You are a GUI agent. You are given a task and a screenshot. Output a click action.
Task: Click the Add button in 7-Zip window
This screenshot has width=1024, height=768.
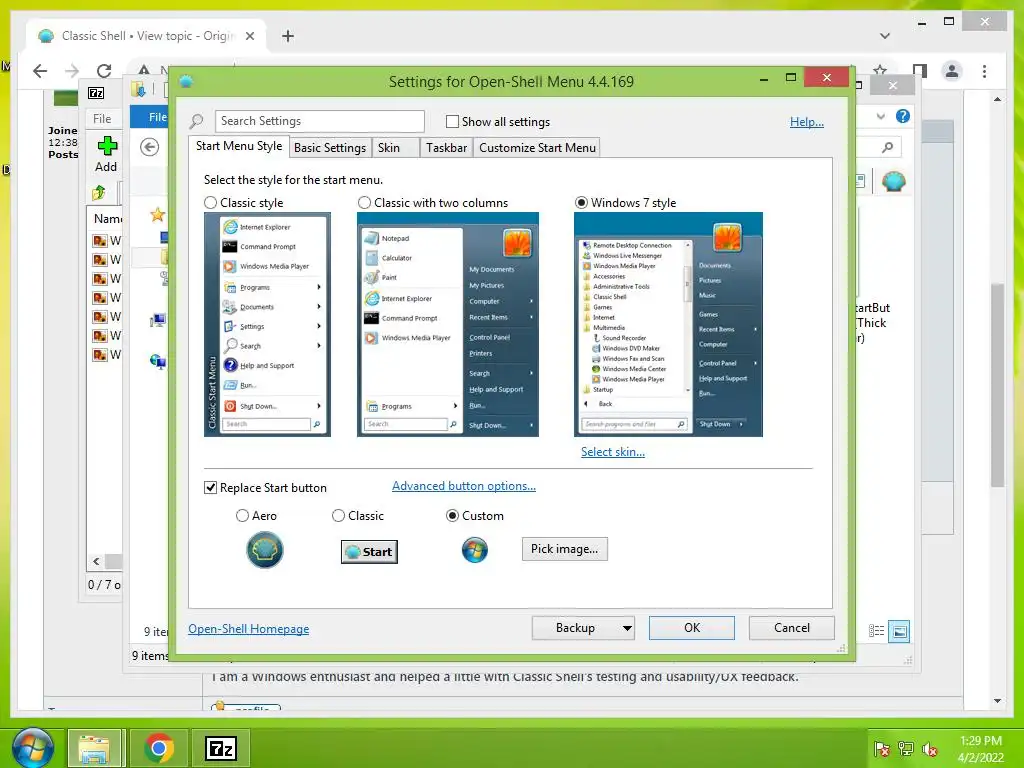pyautogui.click(x=106, y=154)
